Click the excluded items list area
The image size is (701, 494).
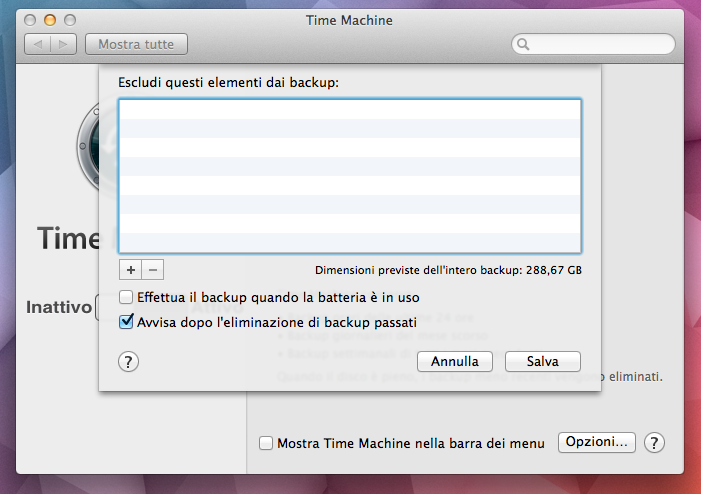tap(350, 176)
